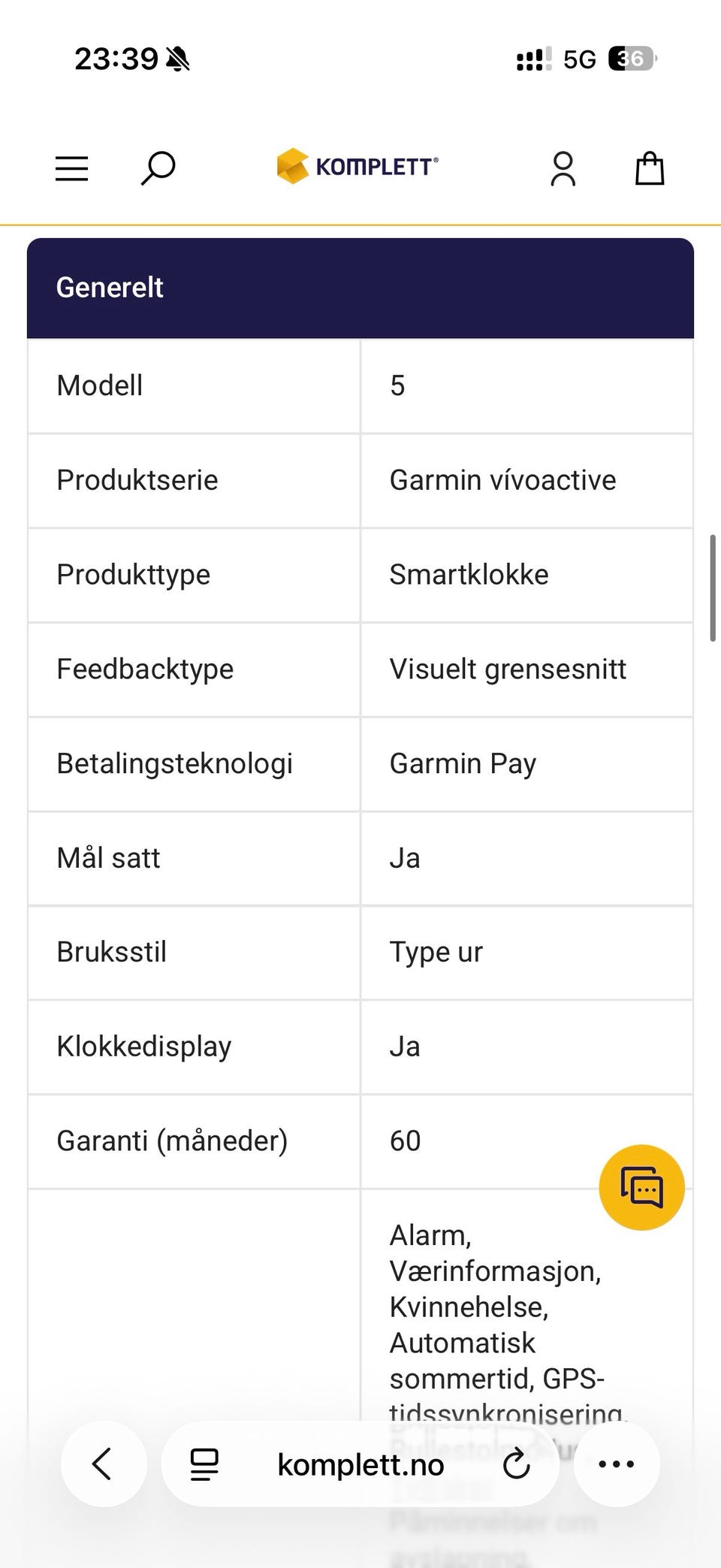This screenshot has width=721, height=1568.
Task: Go to the Komplett logo homepage
Action: click(358, 166)
